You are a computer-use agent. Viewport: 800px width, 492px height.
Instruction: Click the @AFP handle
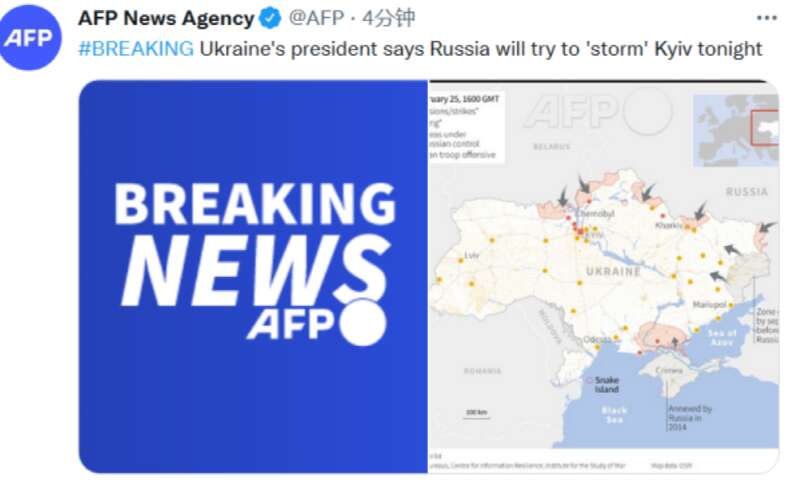316,18
